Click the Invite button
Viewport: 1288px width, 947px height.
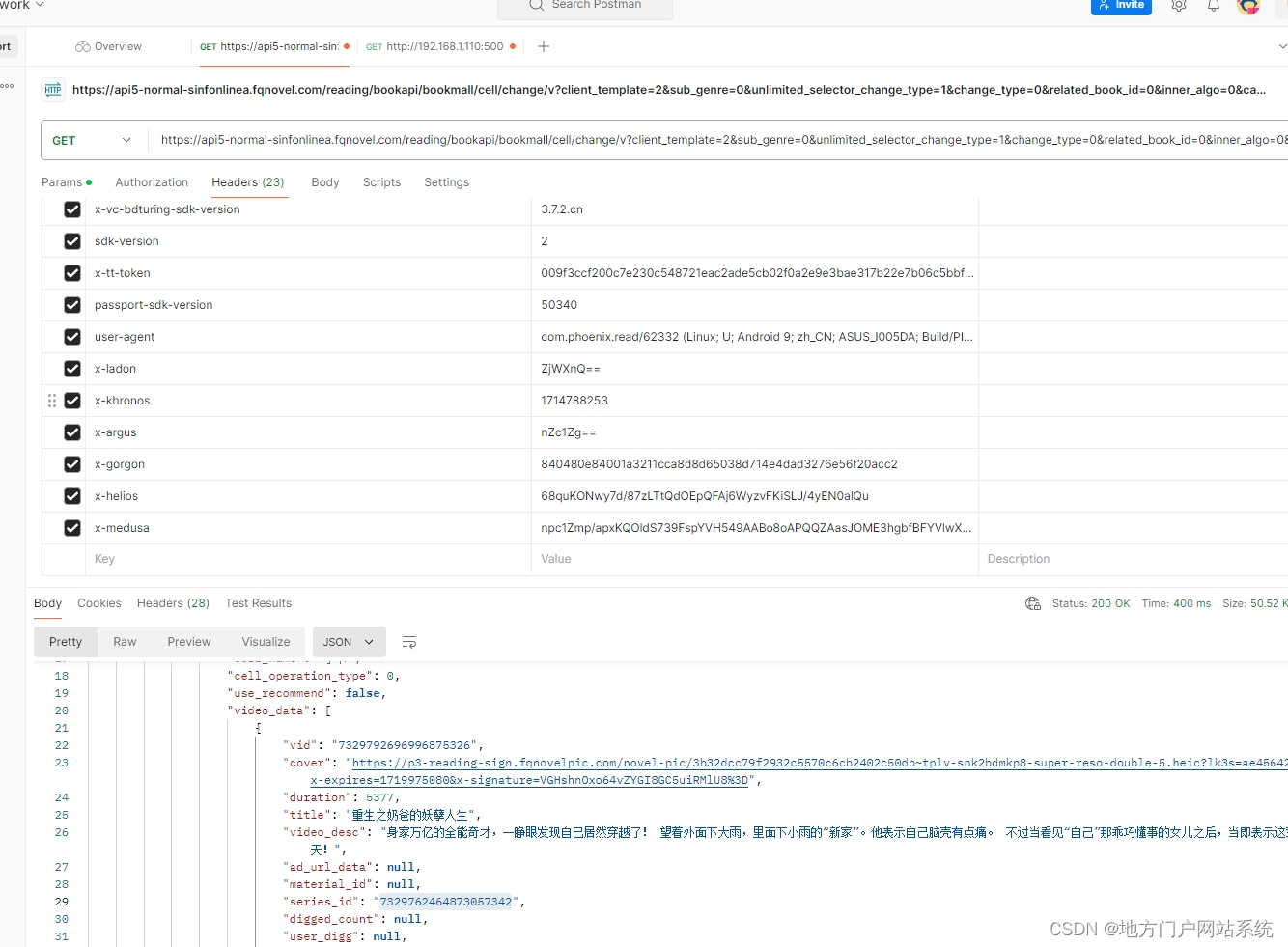pos(1121,6)
